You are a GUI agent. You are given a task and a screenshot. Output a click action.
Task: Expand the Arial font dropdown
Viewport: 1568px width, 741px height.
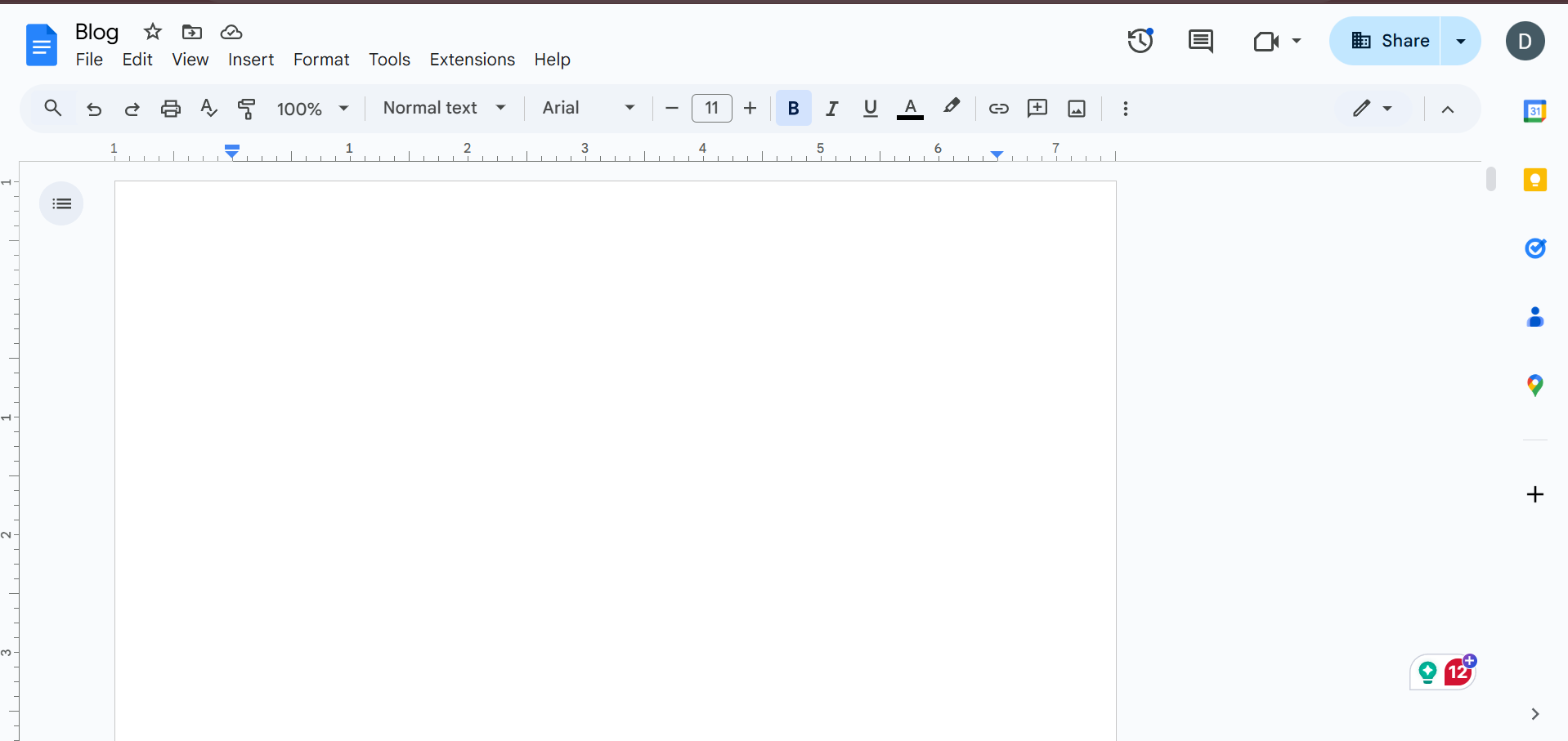tap(587, 108)
